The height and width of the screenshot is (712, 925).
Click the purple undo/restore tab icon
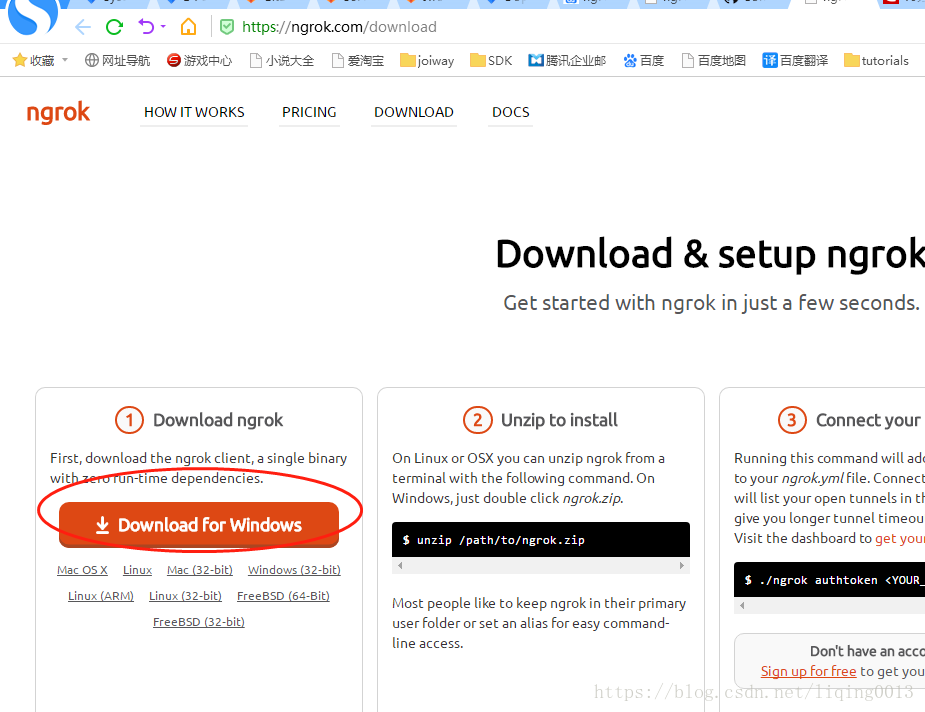(x=146, y=27)
